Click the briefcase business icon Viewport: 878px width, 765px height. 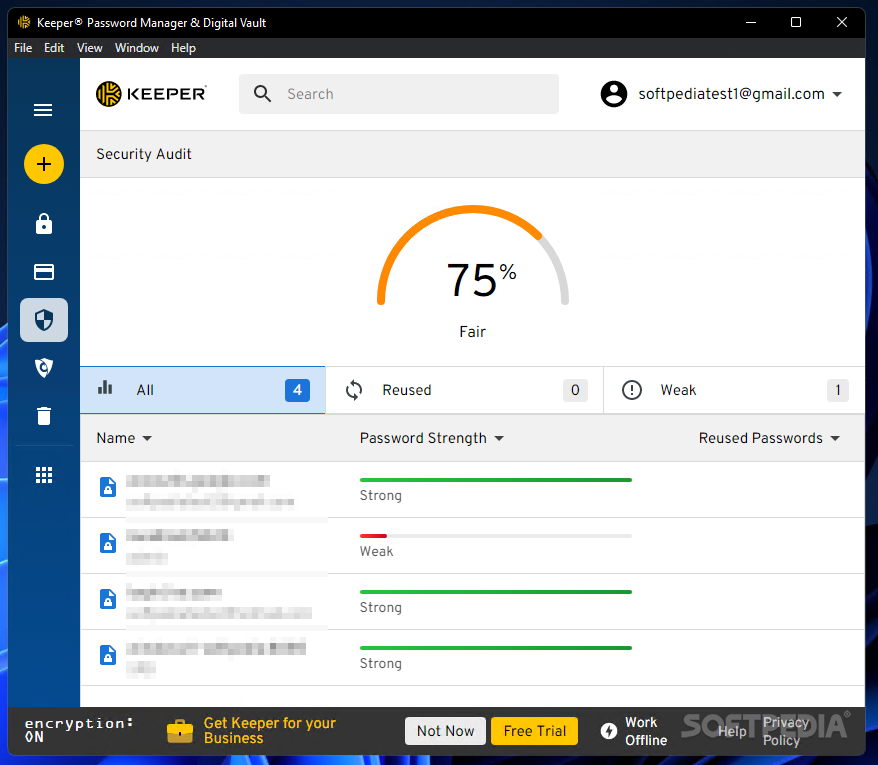pos(180,731)
